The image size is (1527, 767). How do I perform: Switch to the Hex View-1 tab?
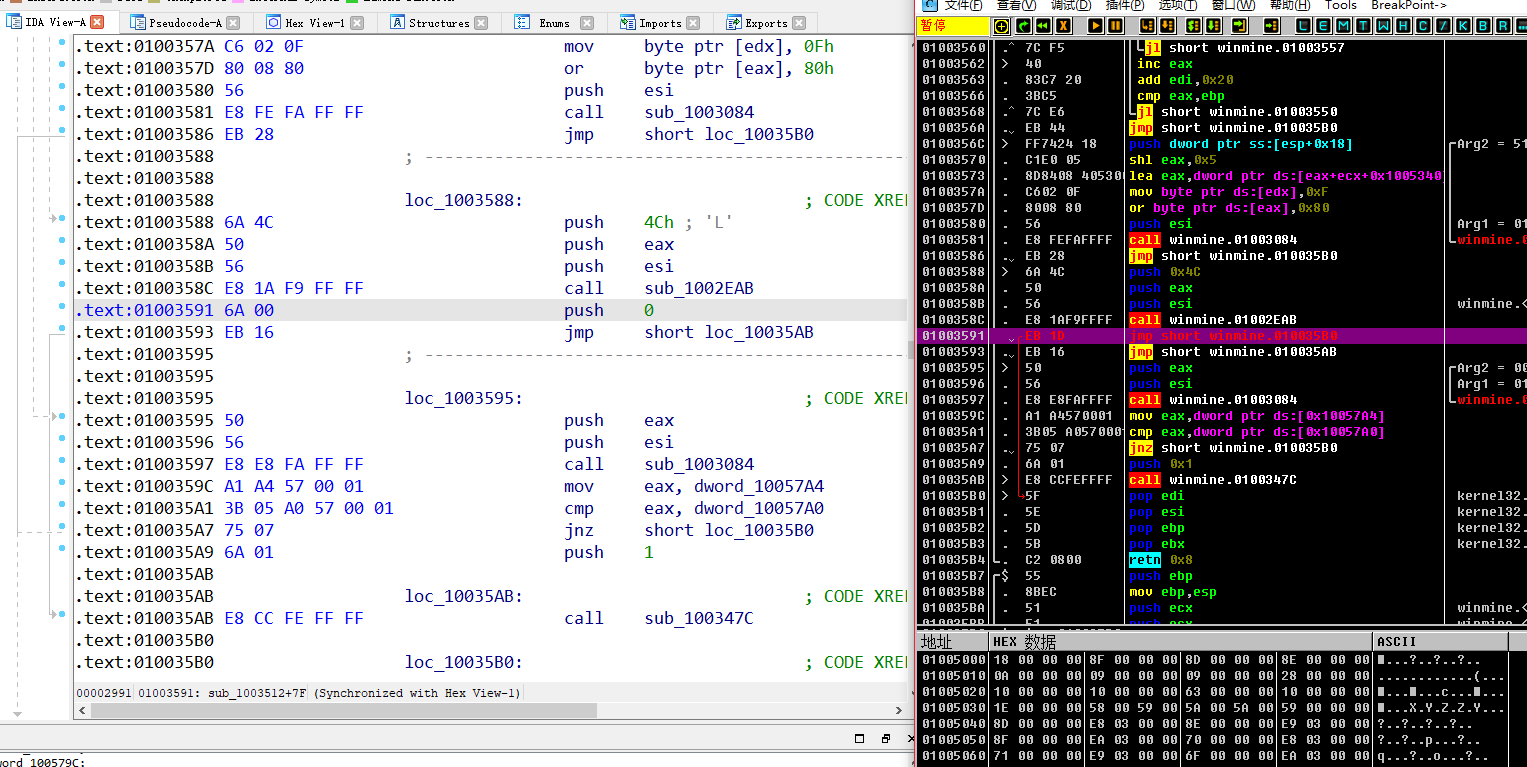point(315,22)
